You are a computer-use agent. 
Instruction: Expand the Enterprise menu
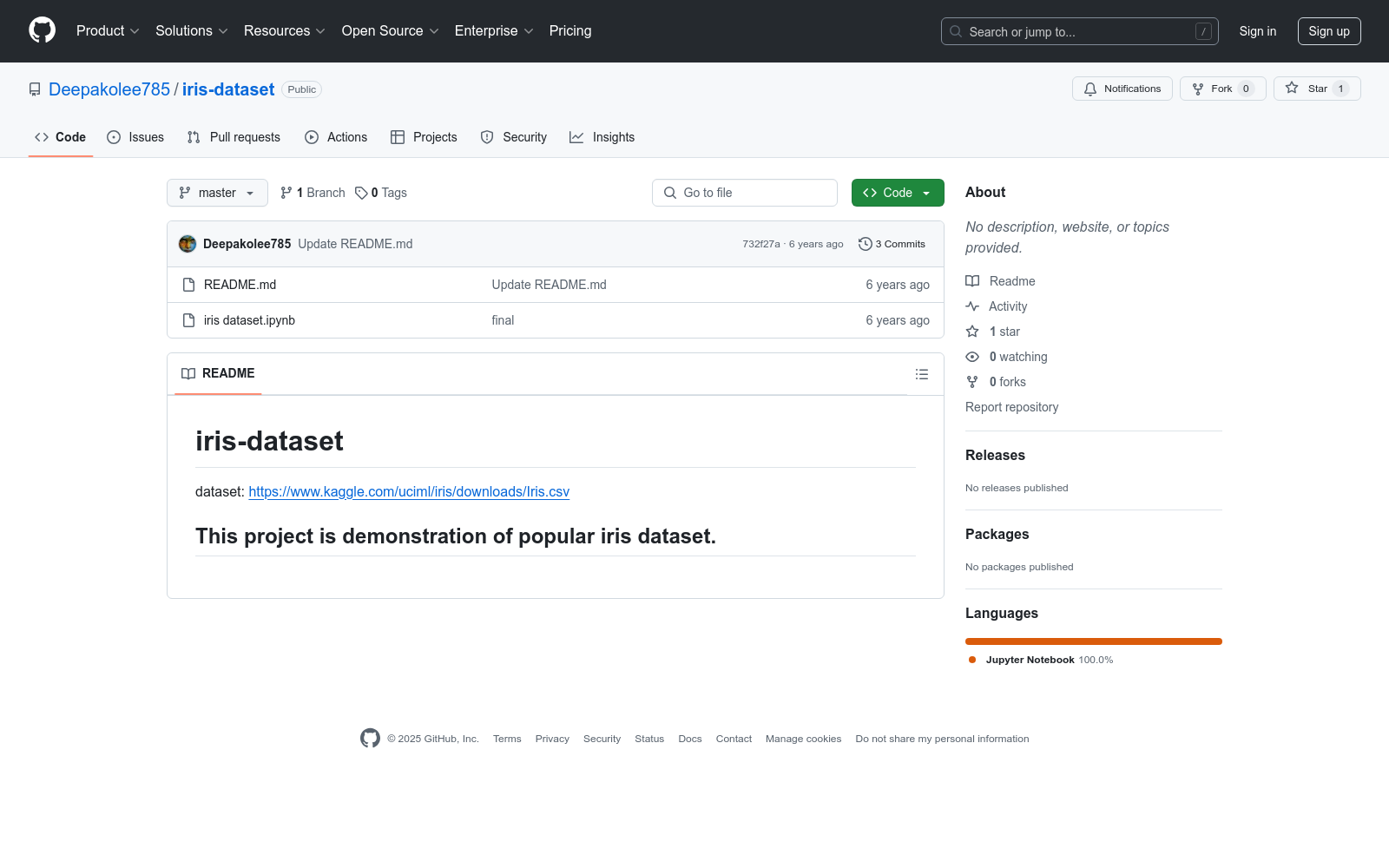[494, 31]
